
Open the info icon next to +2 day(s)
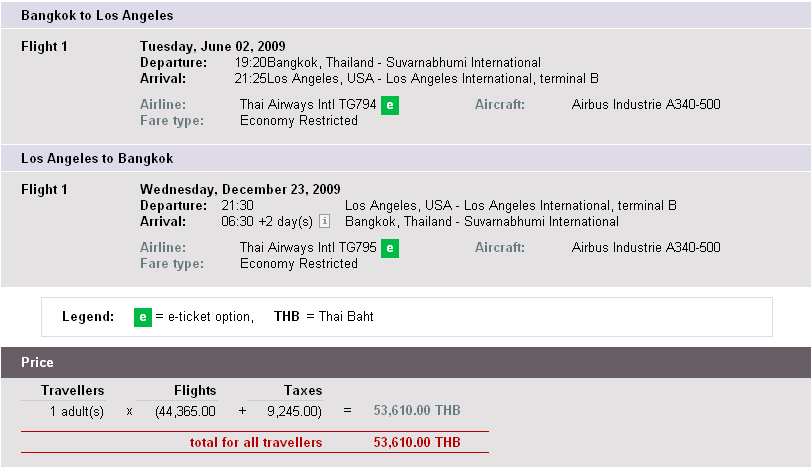point(325,221)
